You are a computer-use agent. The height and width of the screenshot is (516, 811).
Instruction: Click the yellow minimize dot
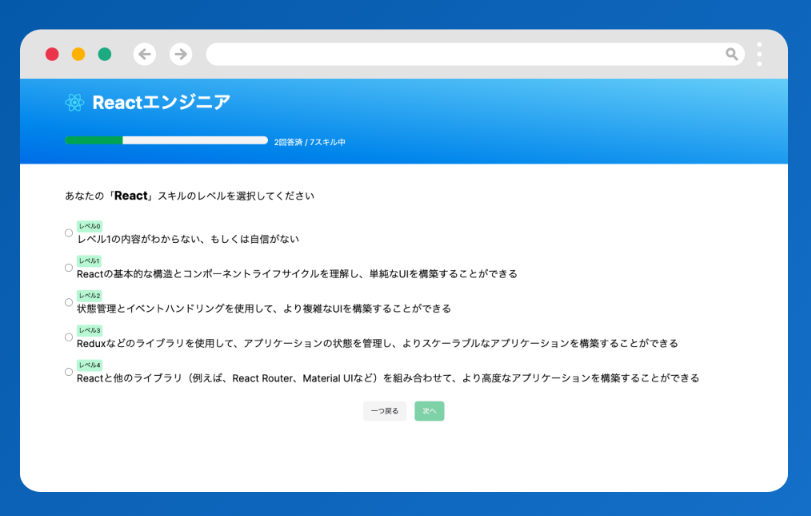[78, 54]
